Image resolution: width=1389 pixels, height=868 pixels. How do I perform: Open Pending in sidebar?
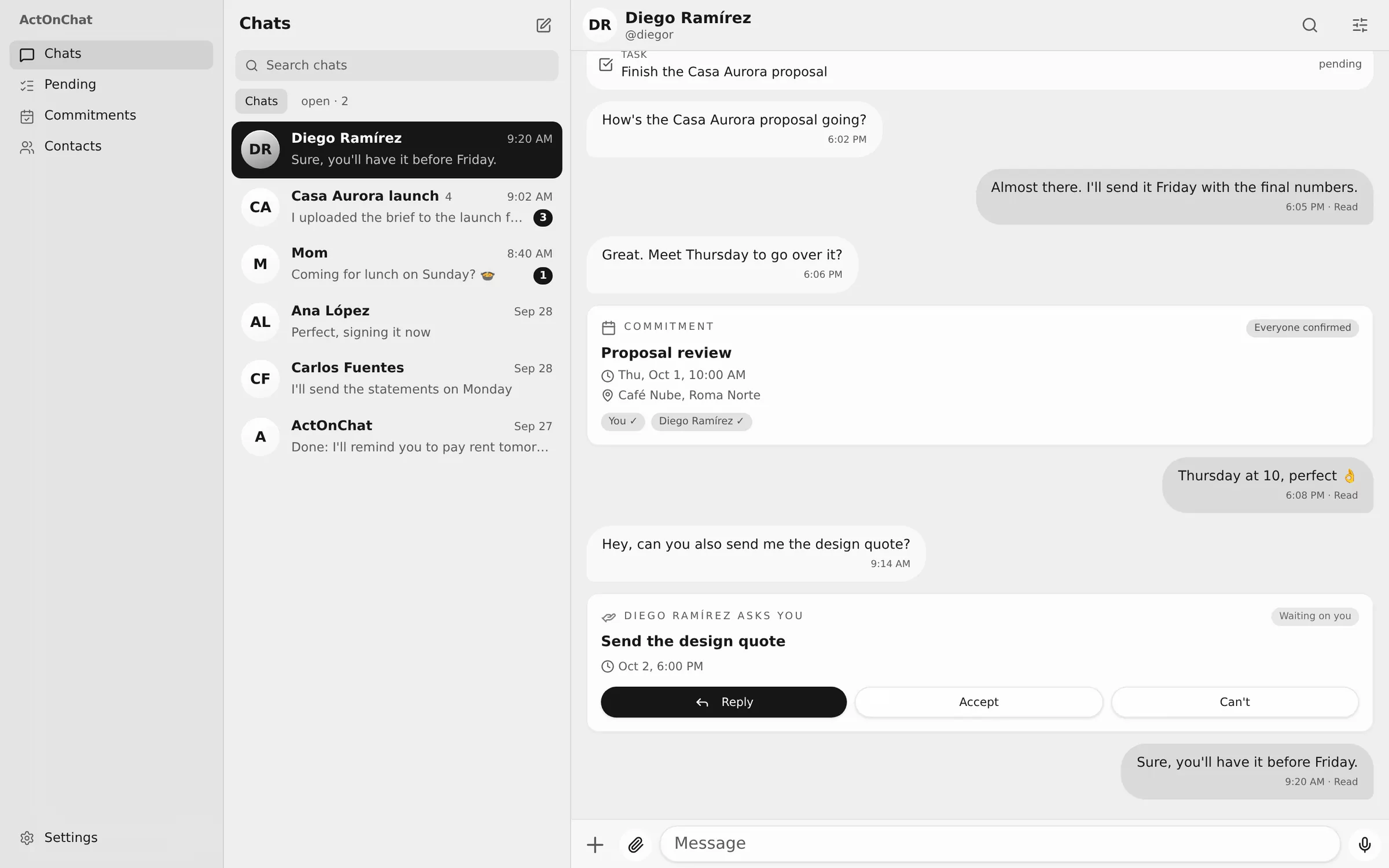pyautogui.click(x=111, y=85)
